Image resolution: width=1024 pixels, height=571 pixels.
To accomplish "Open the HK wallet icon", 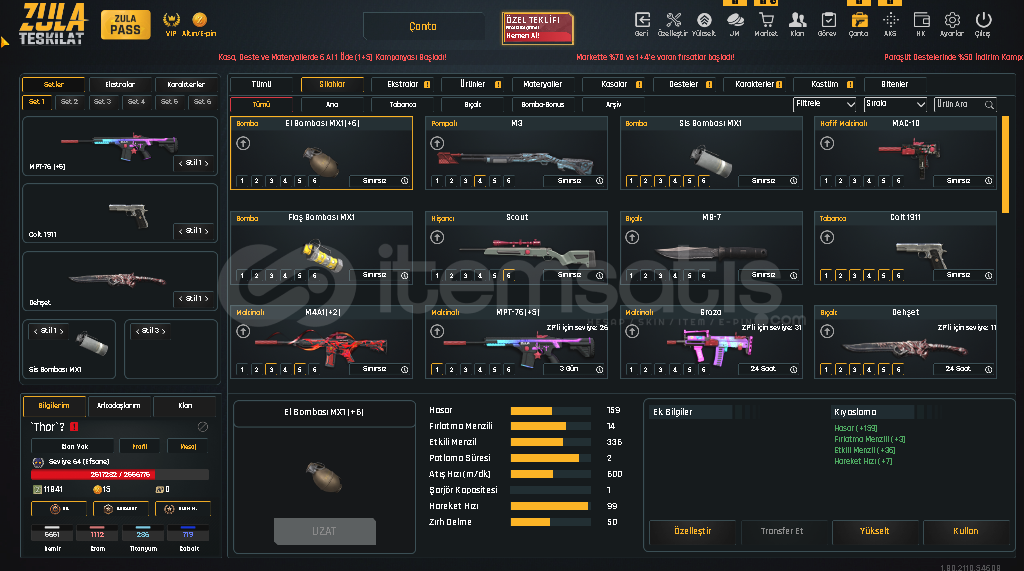I will click(x=921, y=20).
